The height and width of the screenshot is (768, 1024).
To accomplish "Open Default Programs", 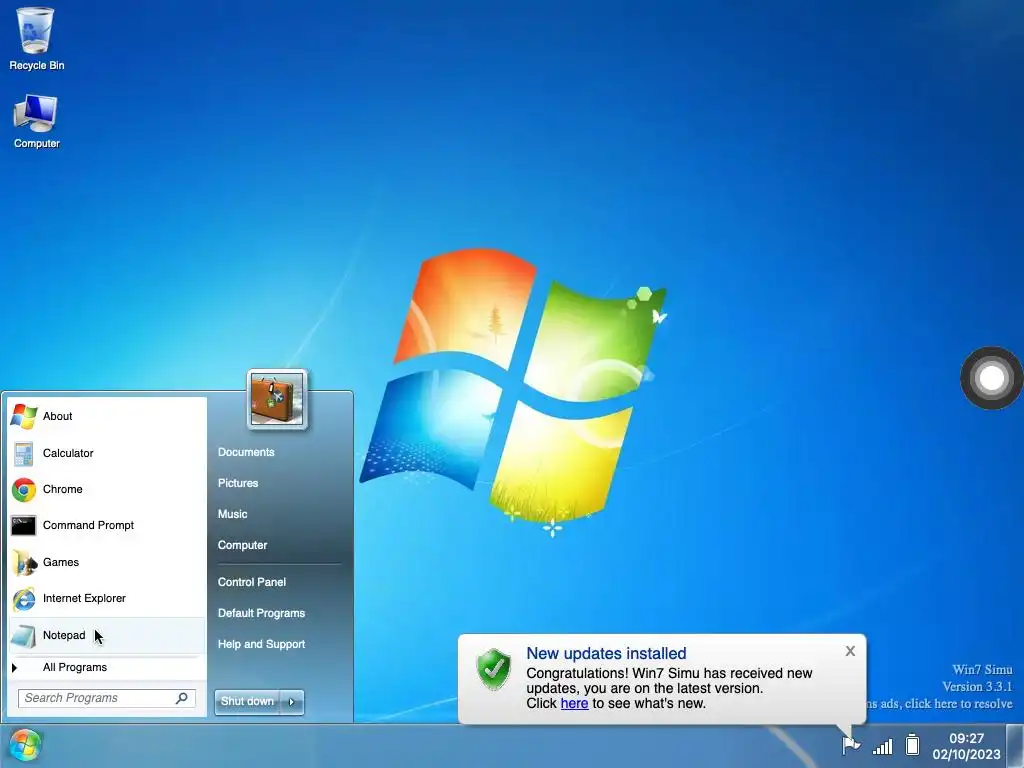I will (261, 613).
